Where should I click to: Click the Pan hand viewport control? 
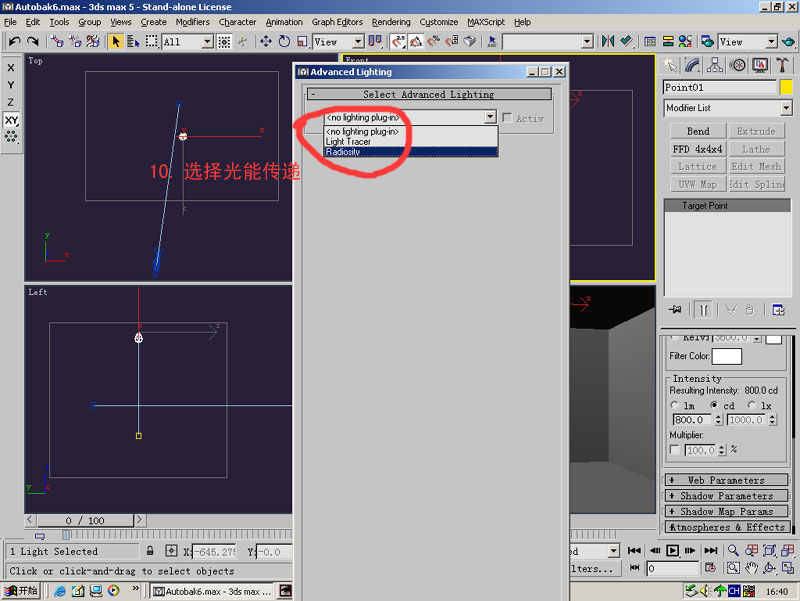751,568
